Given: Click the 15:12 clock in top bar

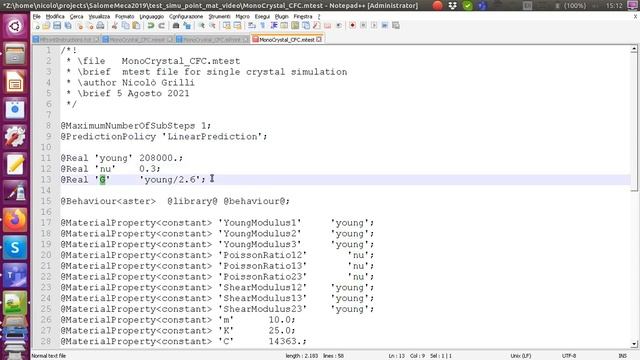Looking at the screenshot, I should pyautogui.click(x=614, y=6).
